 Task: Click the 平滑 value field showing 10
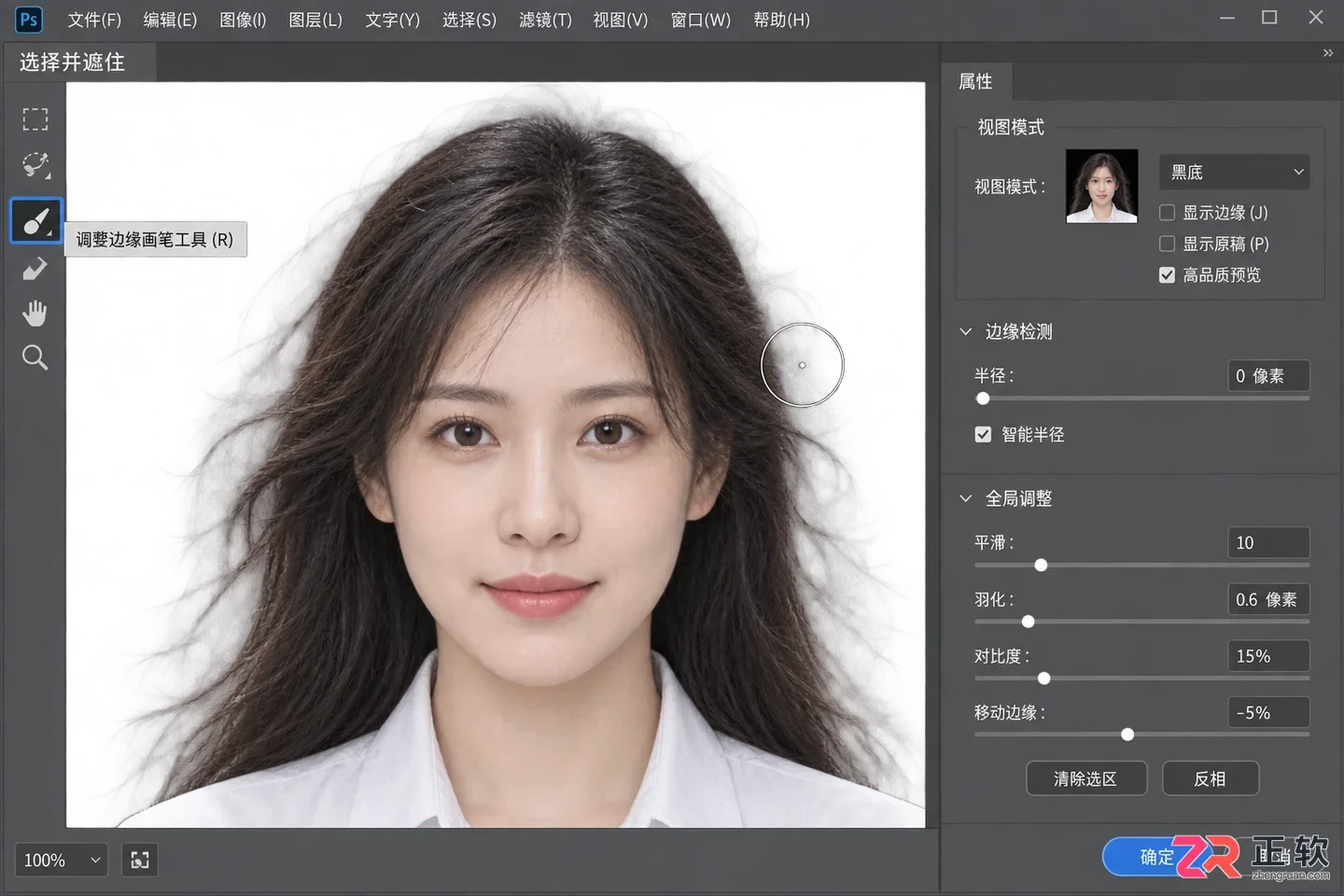point(1268,542)
